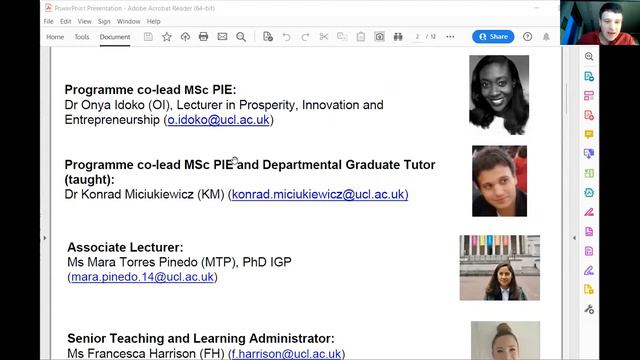Click the star bookmark icon
This screenshot has height=360, width=640.
click(x=167, y=37)
